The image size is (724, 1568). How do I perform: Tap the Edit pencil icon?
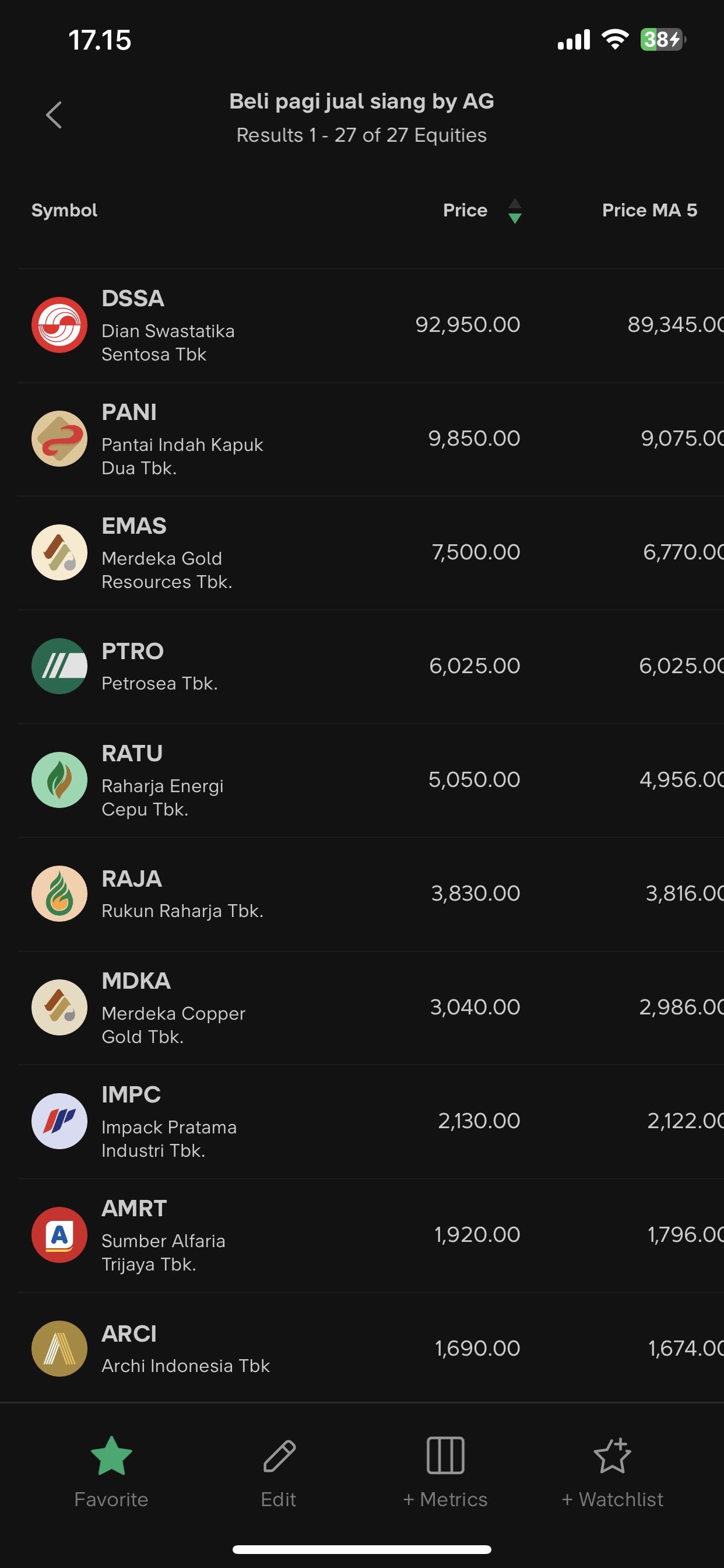click(279, 1456)
